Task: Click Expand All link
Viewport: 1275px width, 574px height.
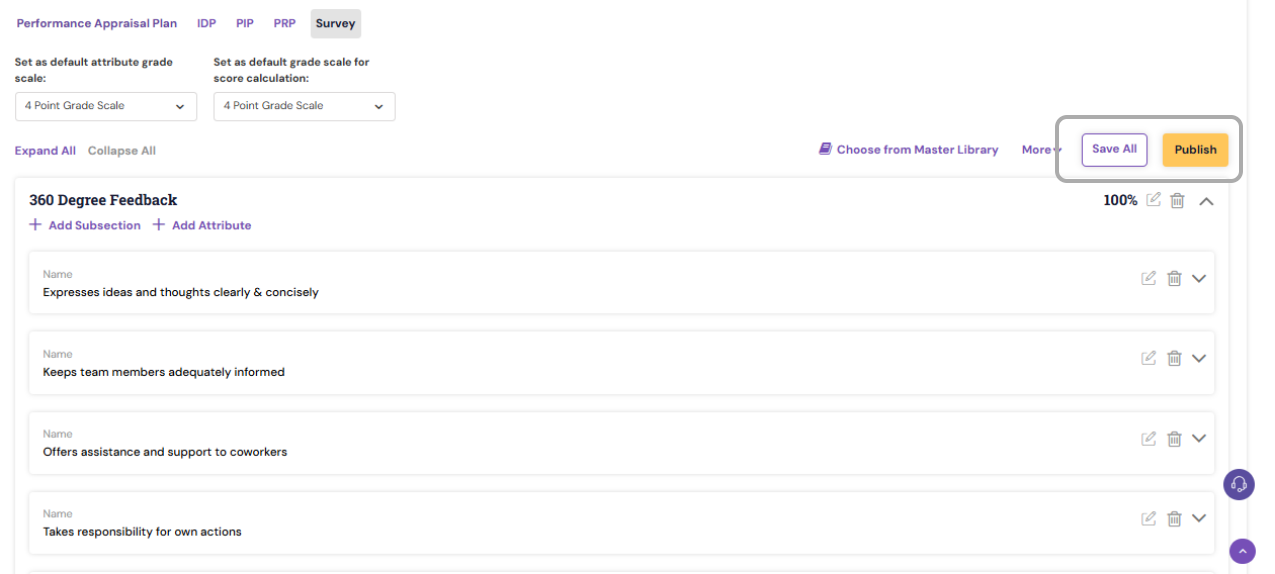Action: point(45,151)
